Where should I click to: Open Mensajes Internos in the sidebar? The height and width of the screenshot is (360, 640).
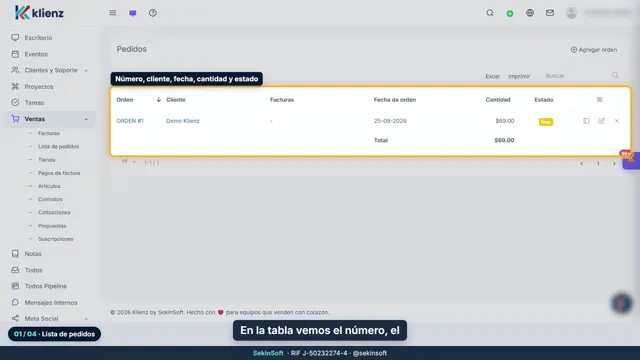coord(51,302)
